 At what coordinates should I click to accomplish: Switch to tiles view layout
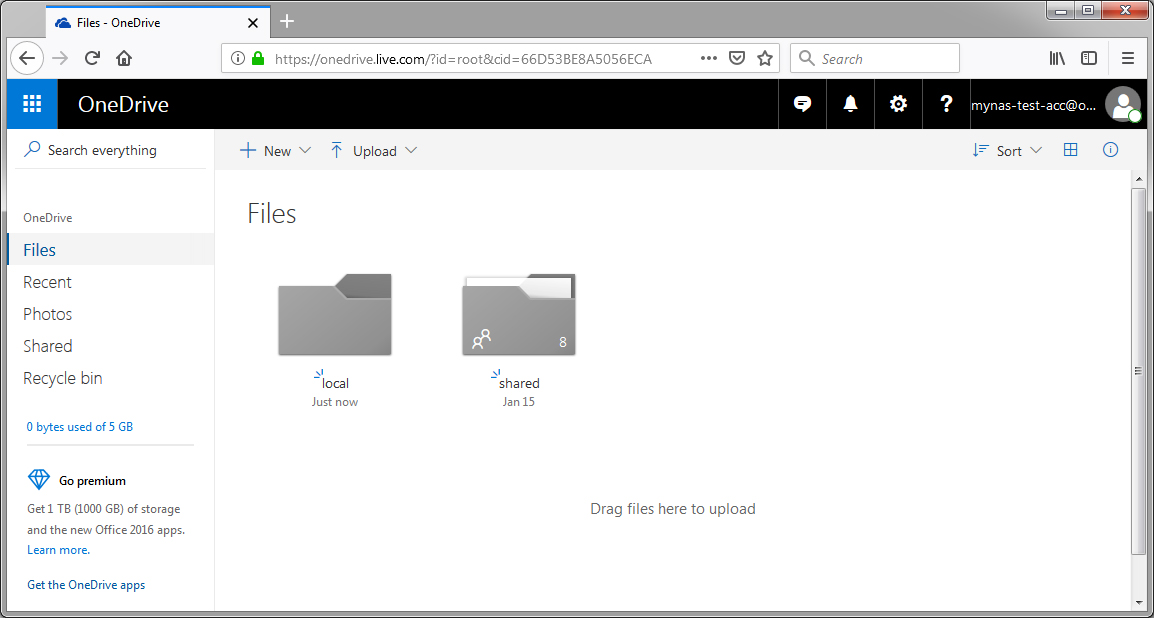pos(1070,150)
